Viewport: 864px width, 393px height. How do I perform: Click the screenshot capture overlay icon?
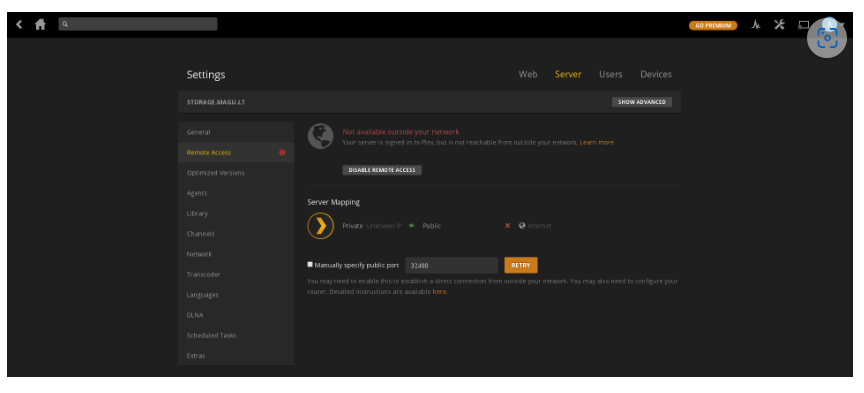[827, 38]
